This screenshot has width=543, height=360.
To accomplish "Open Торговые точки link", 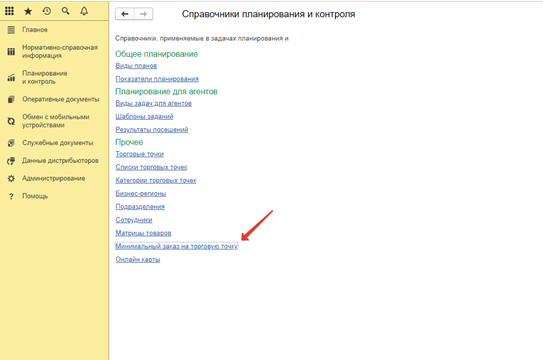I will (x=140, y=154).
